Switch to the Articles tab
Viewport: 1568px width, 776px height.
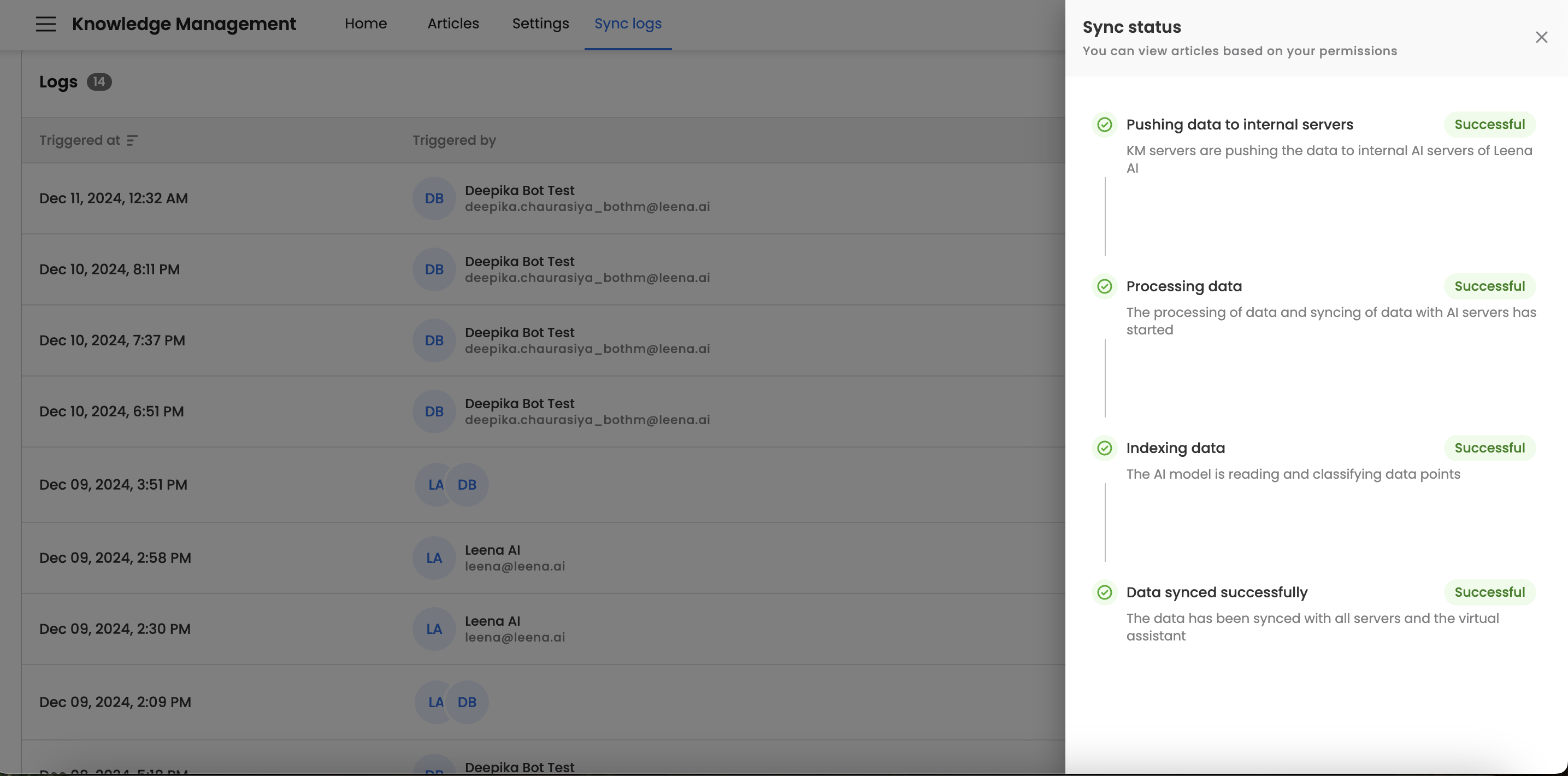[x=453, y=23]
